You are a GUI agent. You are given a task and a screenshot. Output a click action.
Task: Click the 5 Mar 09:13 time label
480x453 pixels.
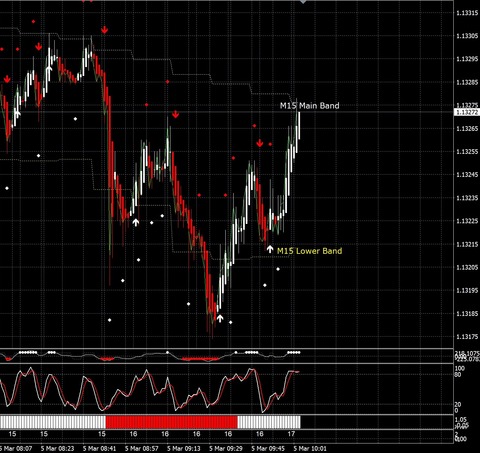(184, 448)
